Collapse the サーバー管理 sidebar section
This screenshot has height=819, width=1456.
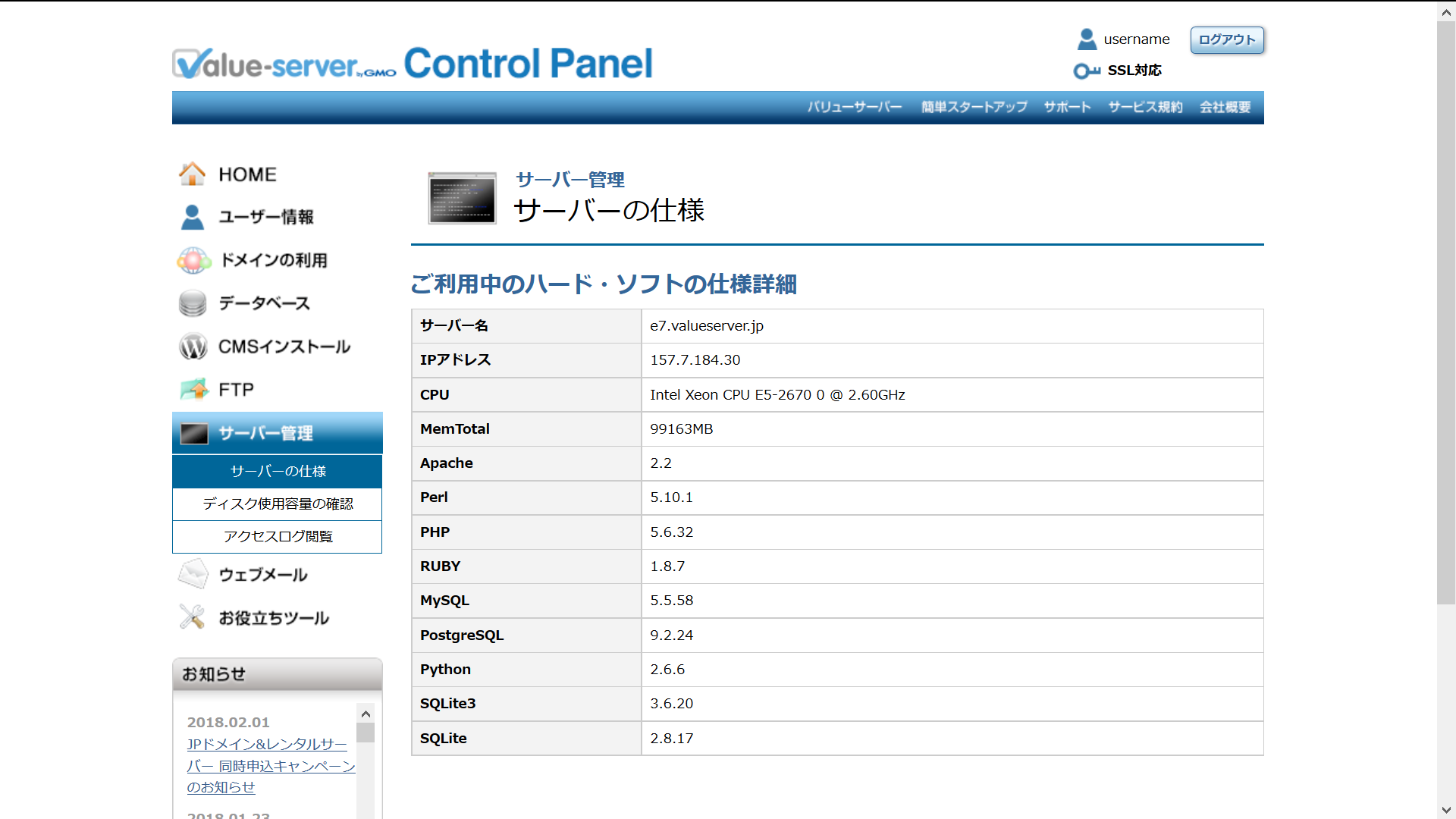click(x=277, y=433)
